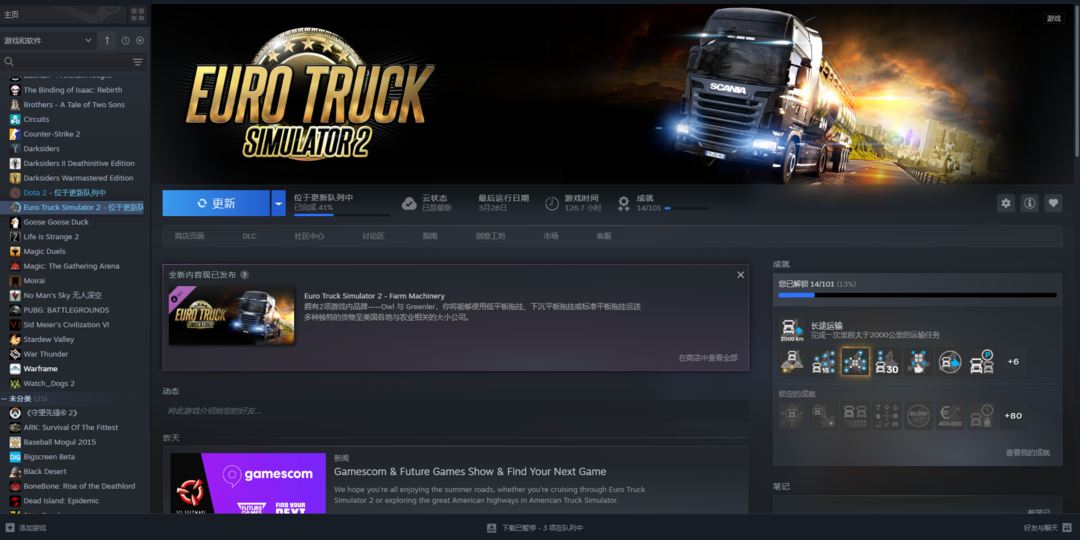This screenshot has width=1080, height=540.
Task: Select Brothers - A Tale of Two Sons
Action: pos(74,105)
